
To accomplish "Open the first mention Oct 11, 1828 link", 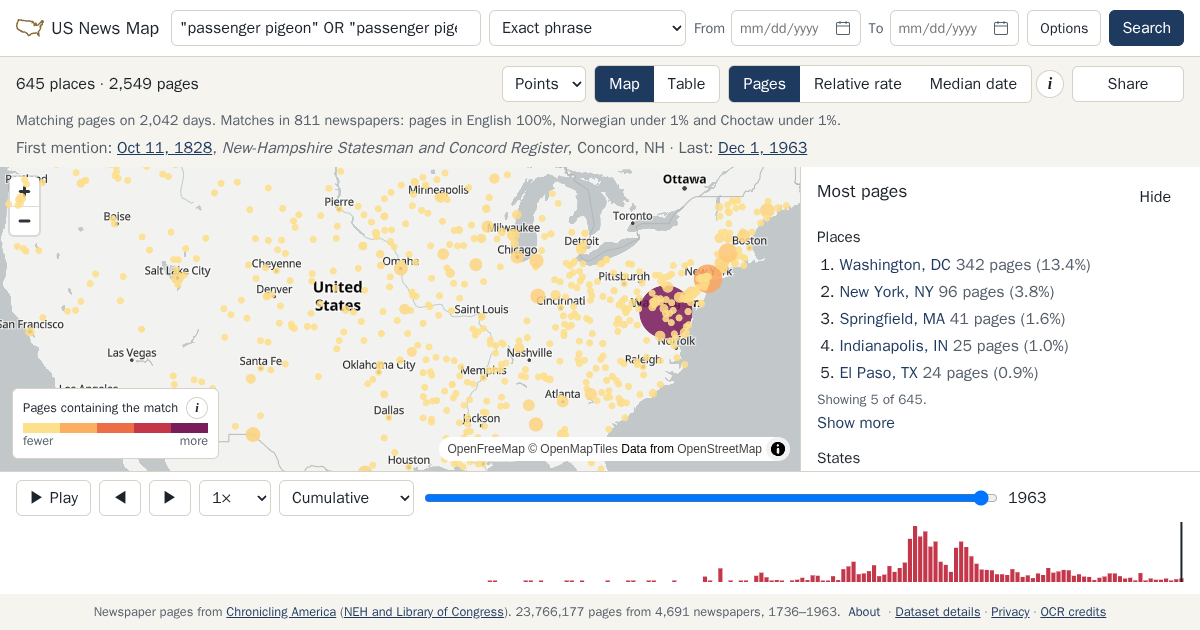I will (165, 148).
